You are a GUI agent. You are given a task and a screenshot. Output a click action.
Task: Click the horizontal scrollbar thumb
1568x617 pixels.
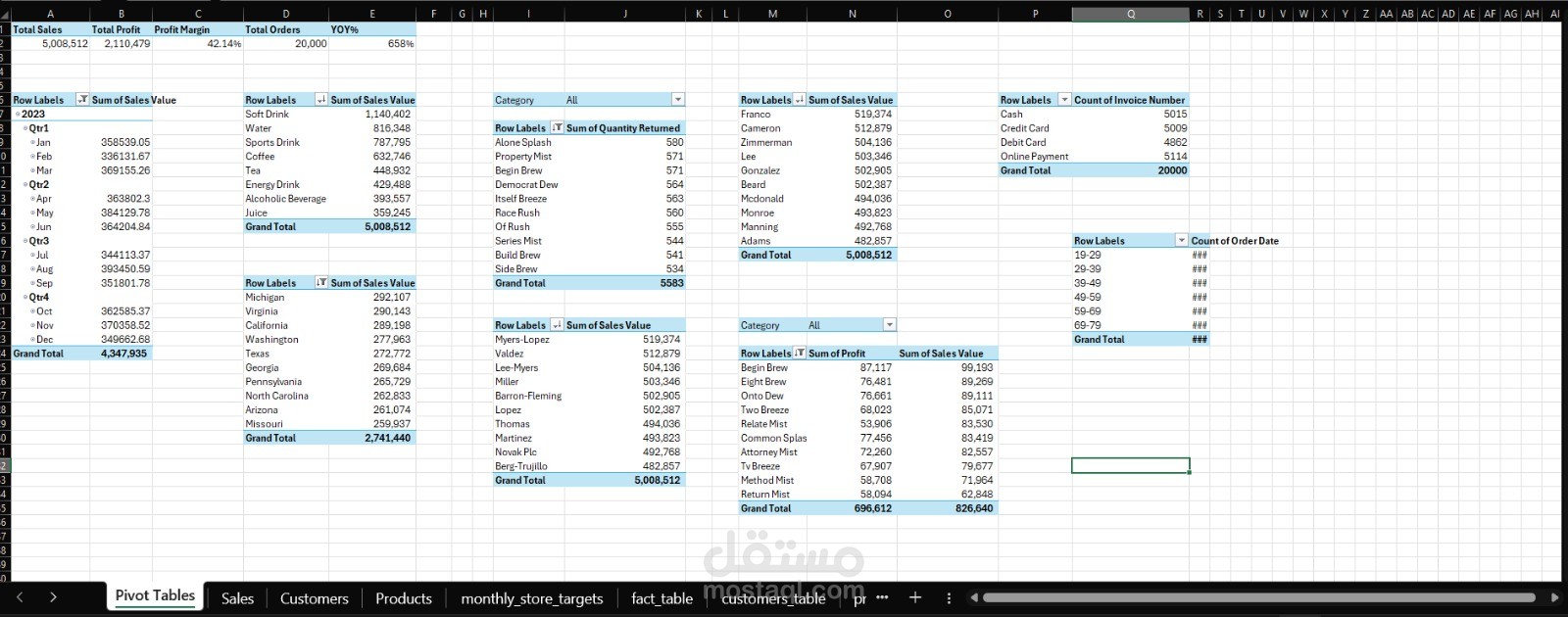(x=1258, y=597)
